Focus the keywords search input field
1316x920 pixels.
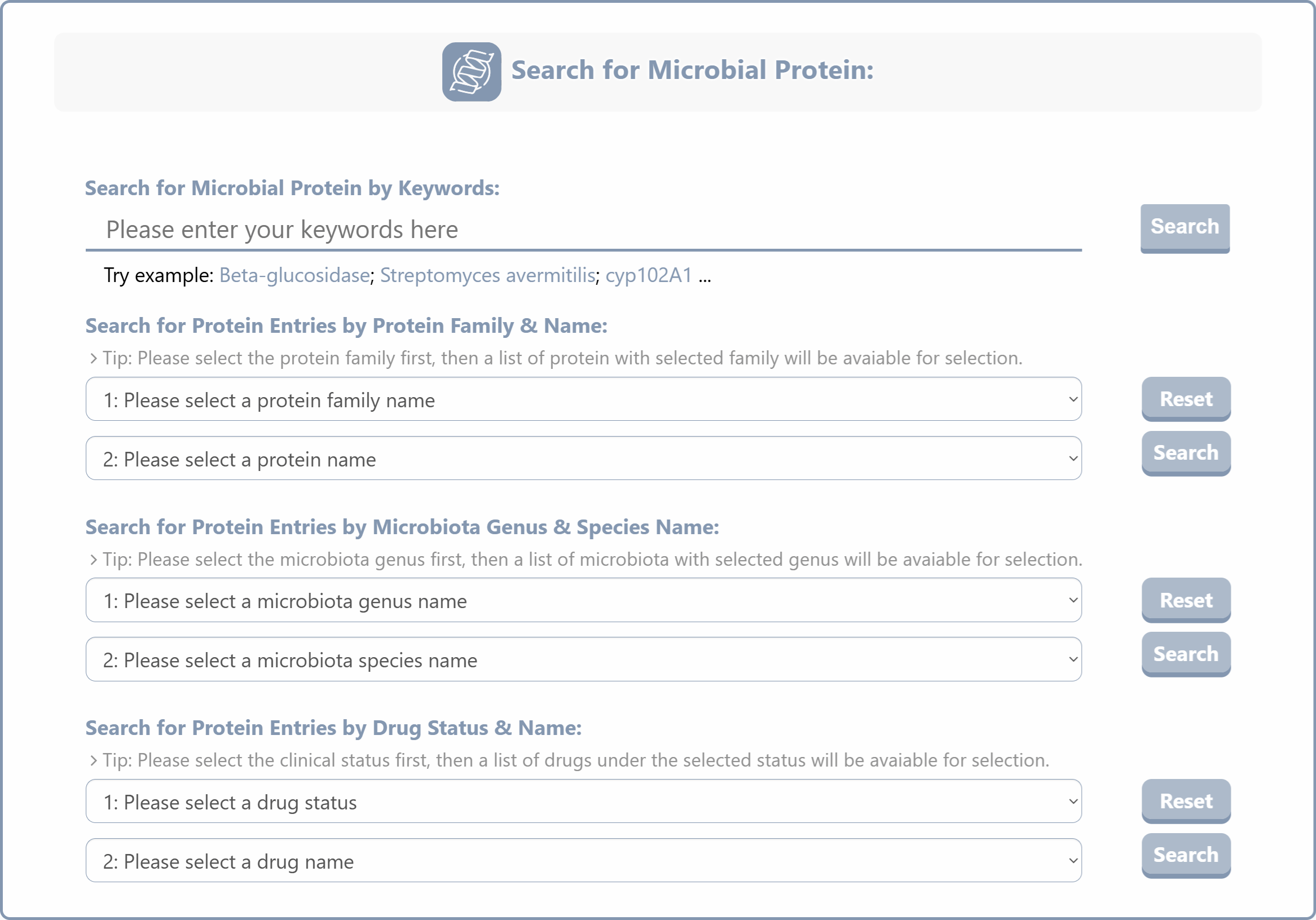click(583, 229)
